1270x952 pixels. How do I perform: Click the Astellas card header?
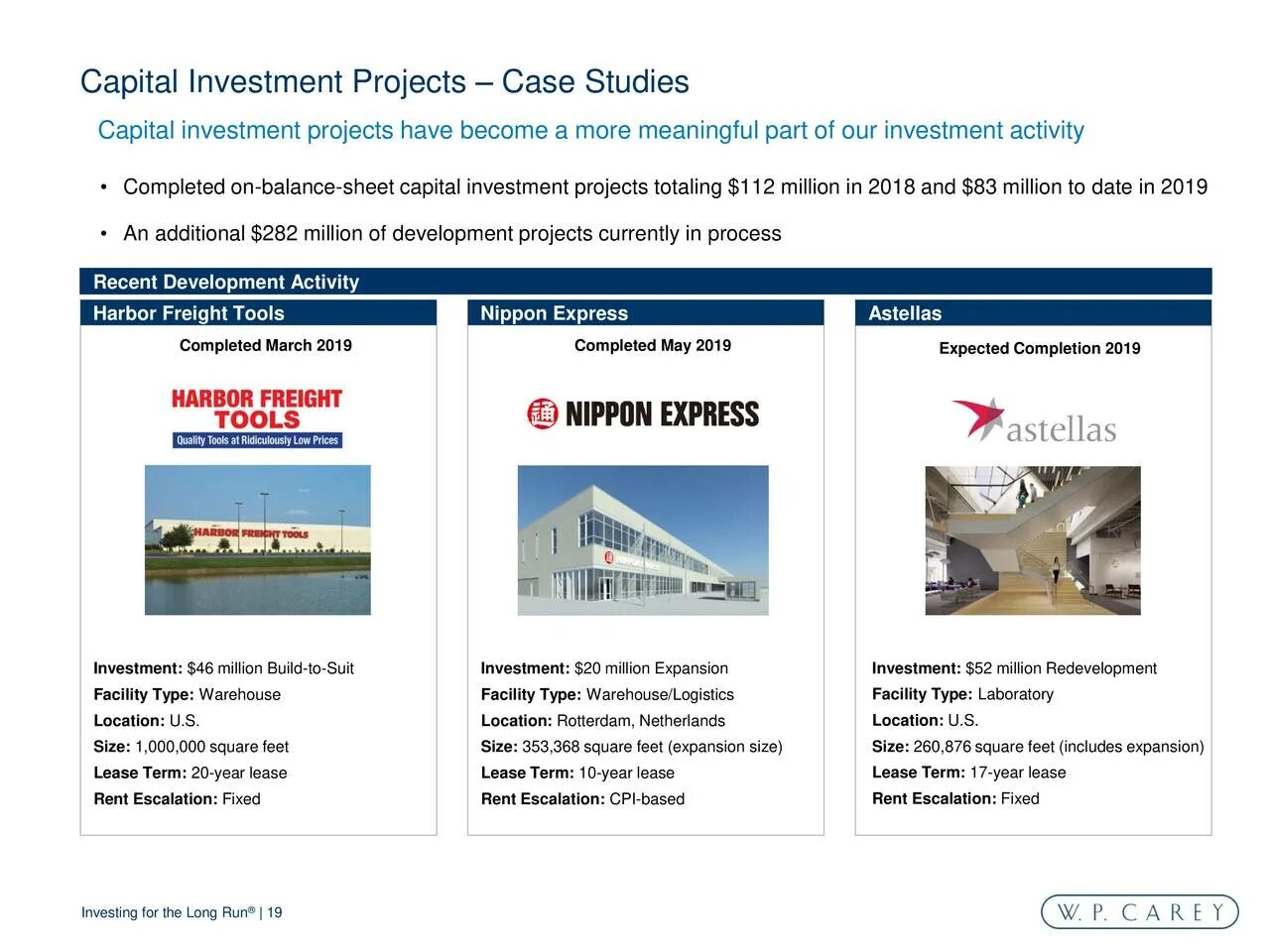[1033, 313]
